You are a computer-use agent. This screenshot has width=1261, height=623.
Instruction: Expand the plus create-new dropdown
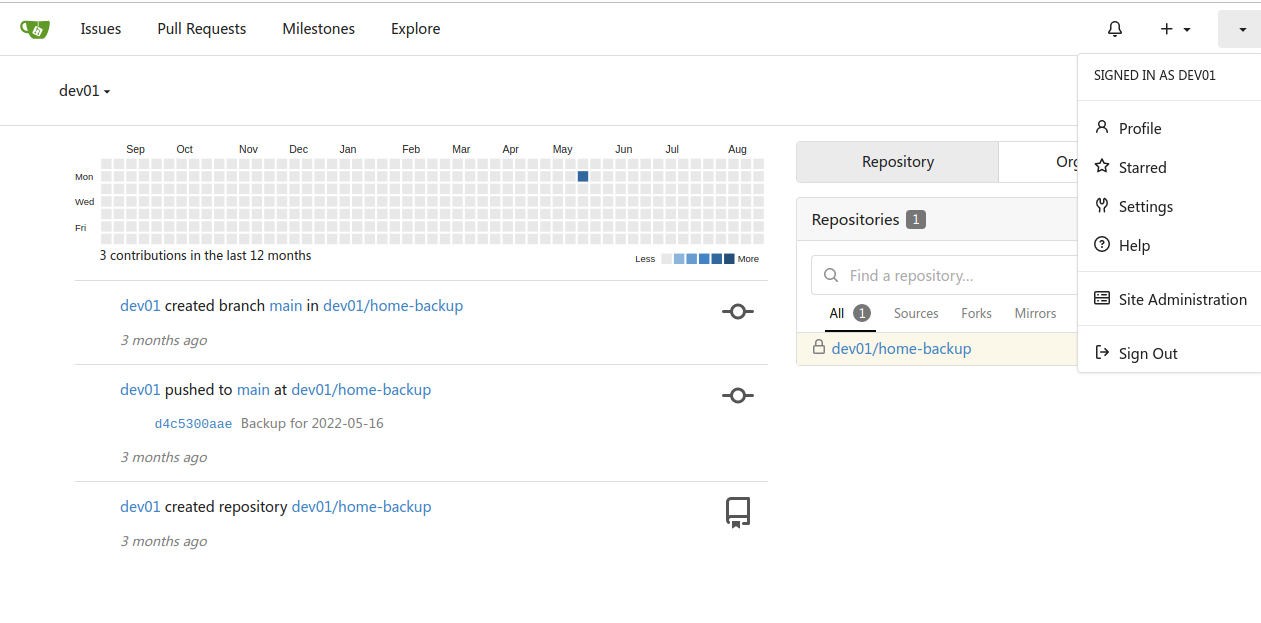coord(1175,29)
